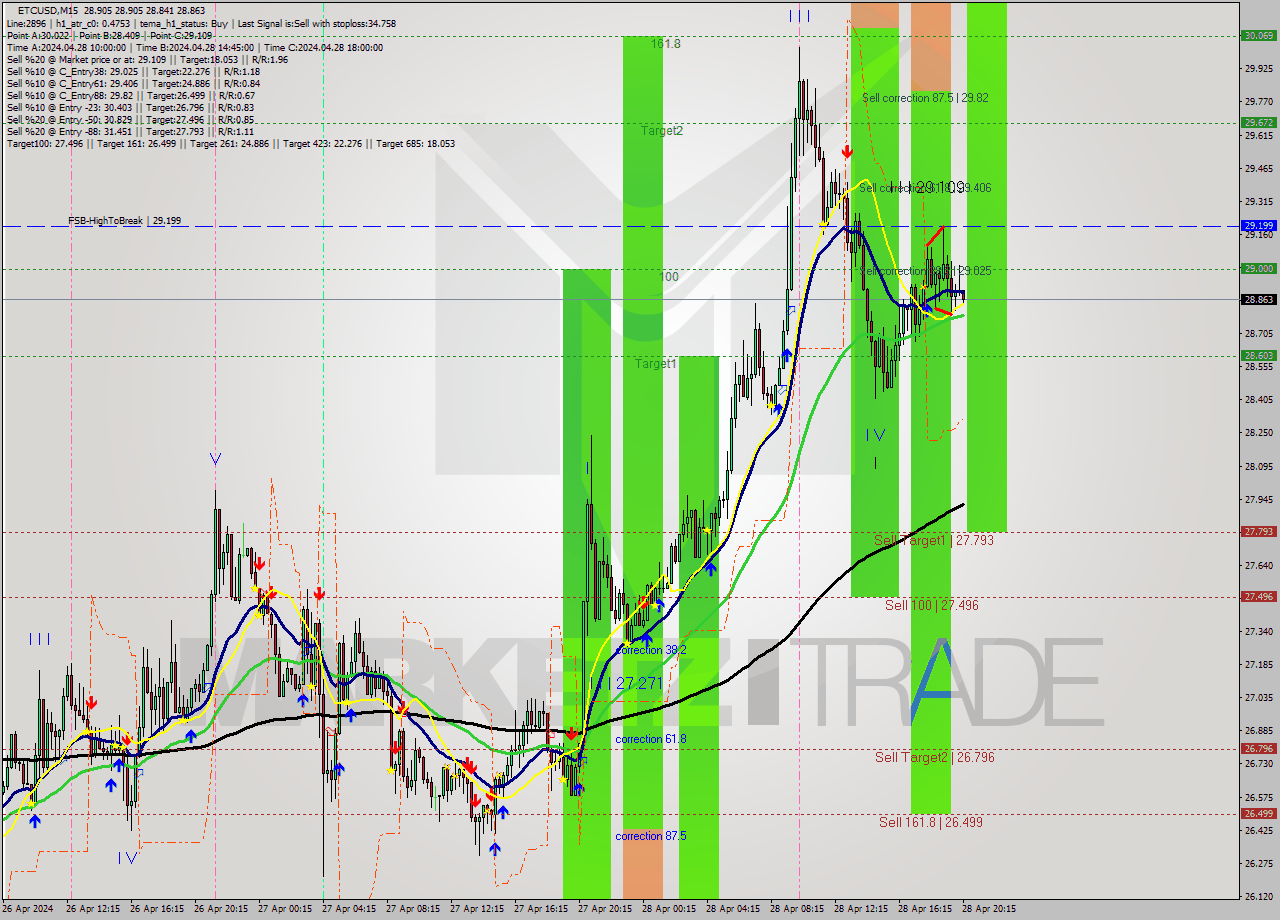Click the 'Target2' label on green bar

(x=662, y=130)
